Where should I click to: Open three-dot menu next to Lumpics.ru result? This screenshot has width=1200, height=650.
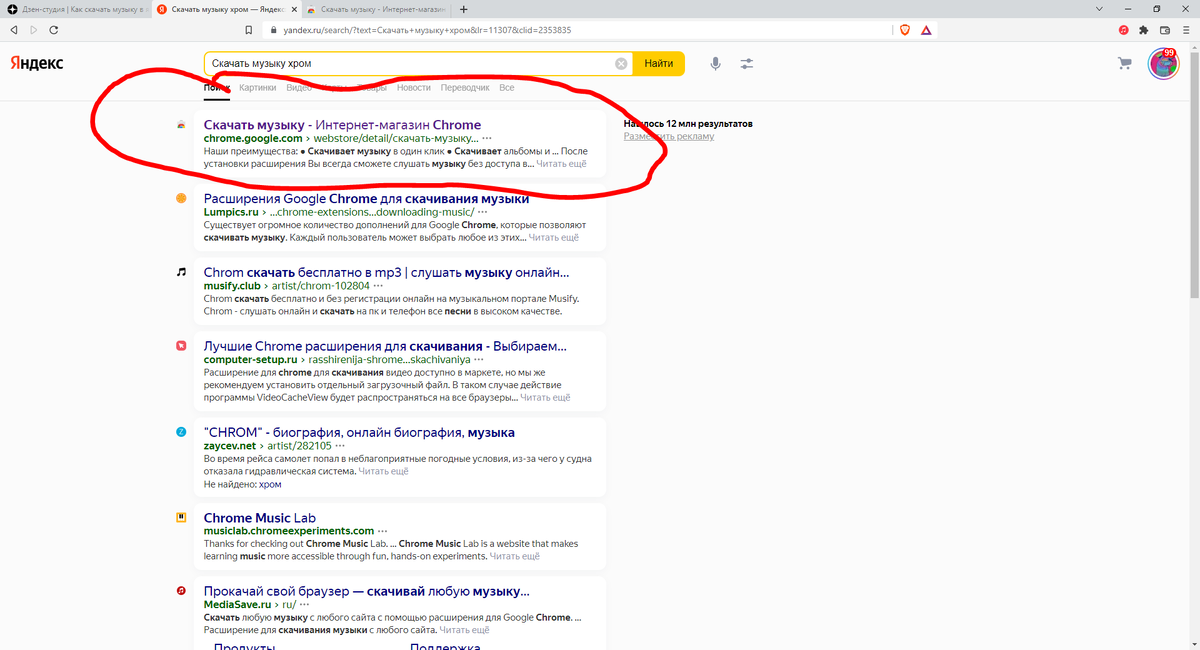(482, 212)
